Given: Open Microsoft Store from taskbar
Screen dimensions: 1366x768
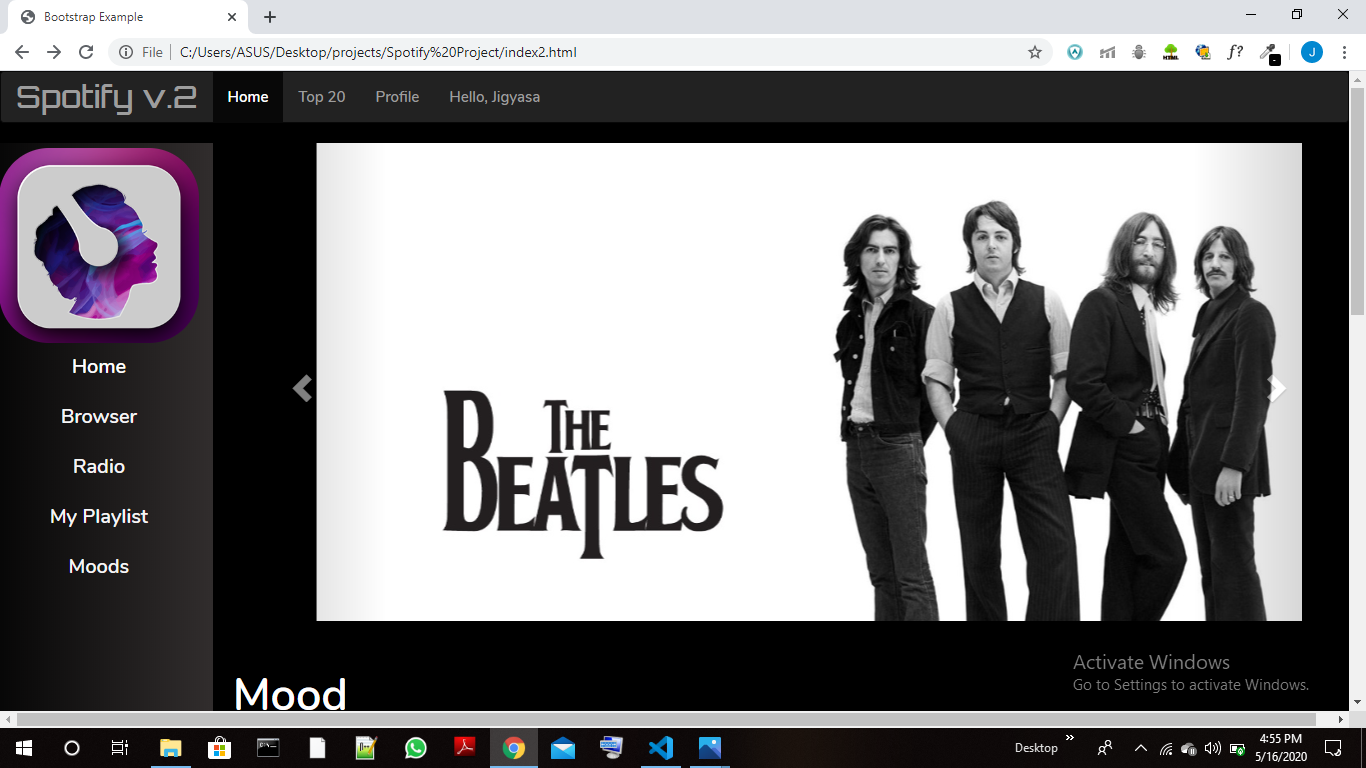Looking at the screenshot, I should (x=219, y=747).
